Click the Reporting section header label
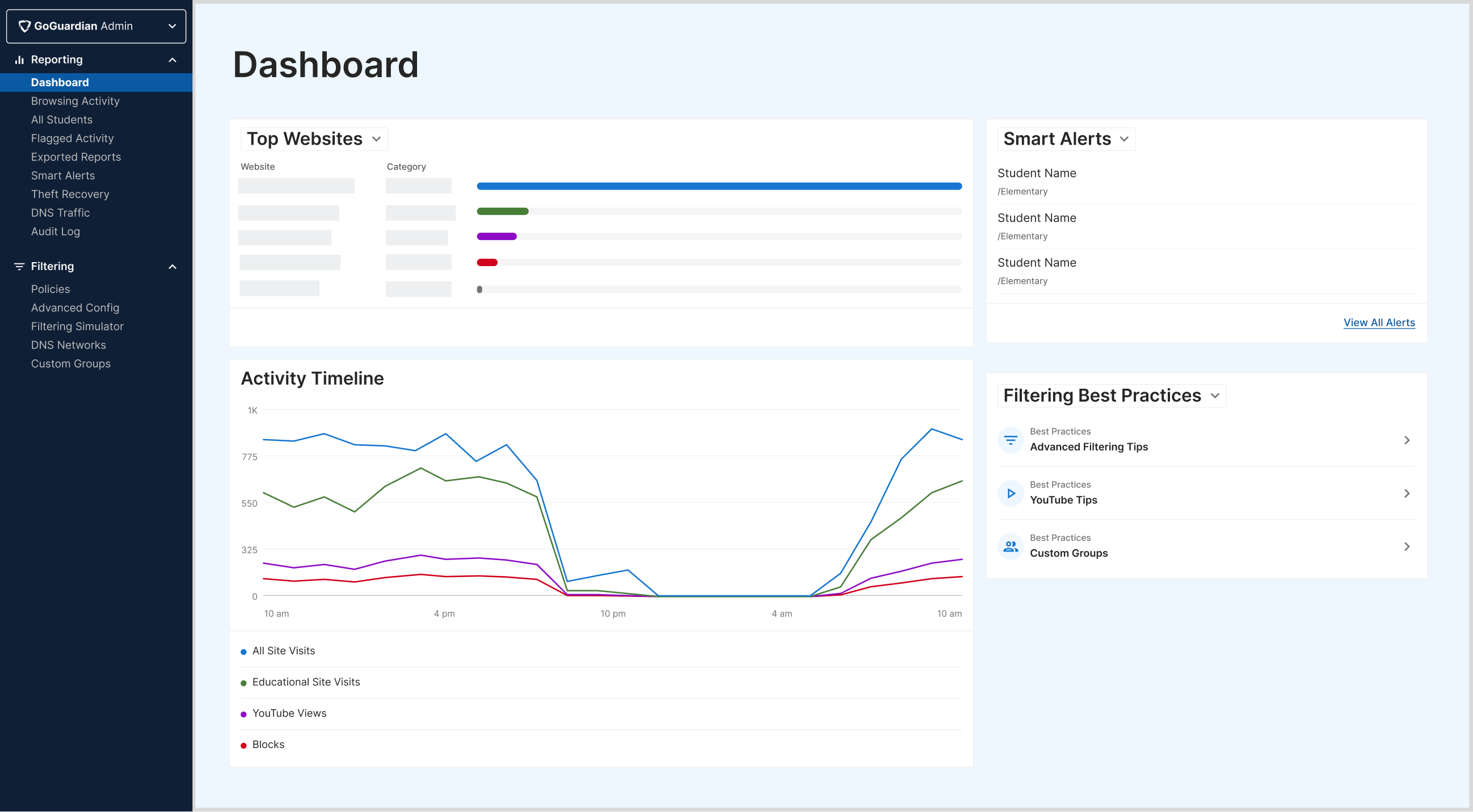This screenshot has height=812, width=1473. point(57,60)
